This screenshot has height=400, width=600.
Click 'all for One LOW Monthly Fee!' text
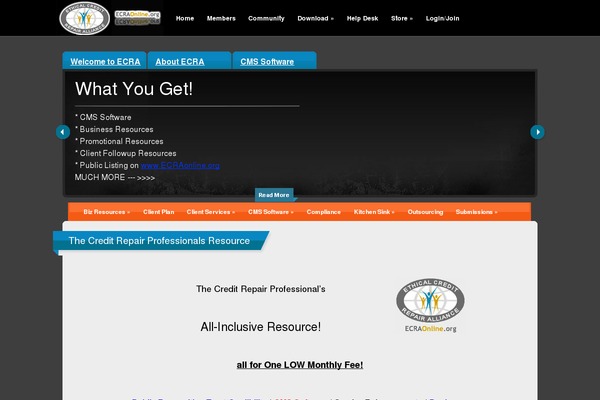click(300, 365)
